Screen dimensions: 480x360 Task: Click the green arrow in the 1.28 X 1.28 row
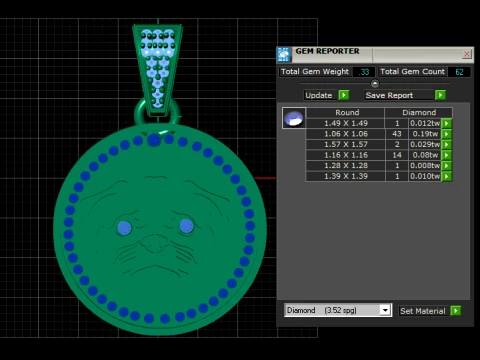tap(447, 166)
